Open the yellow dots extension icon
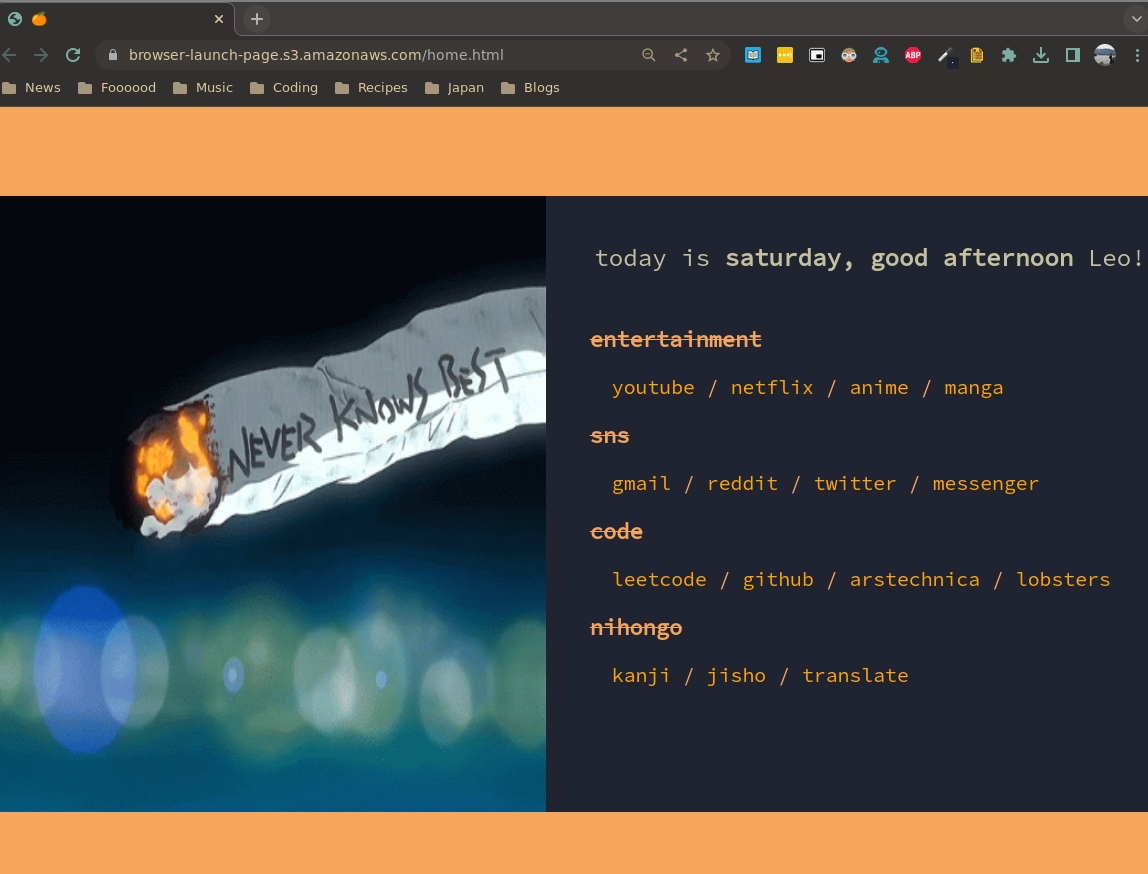The image size is (1148, 874). (785, 55)
